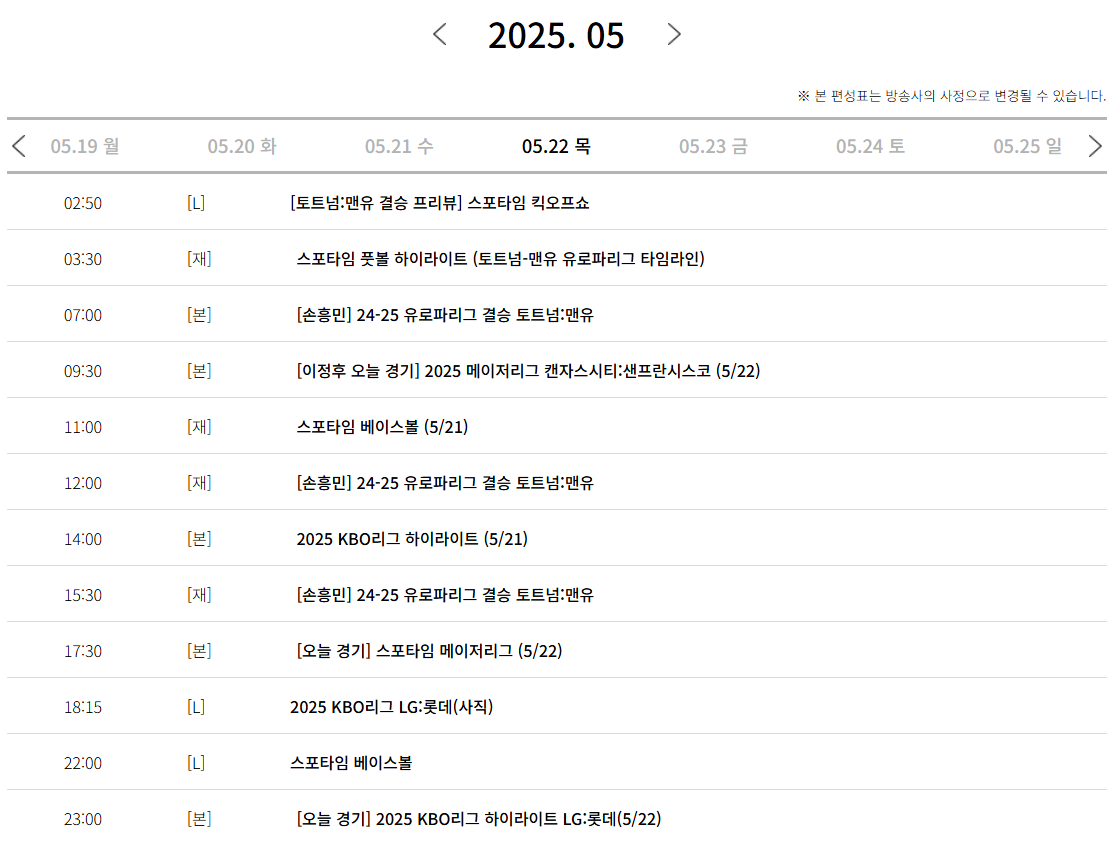Click the 23:00 time cell
1117x862 pixels.
83,819
